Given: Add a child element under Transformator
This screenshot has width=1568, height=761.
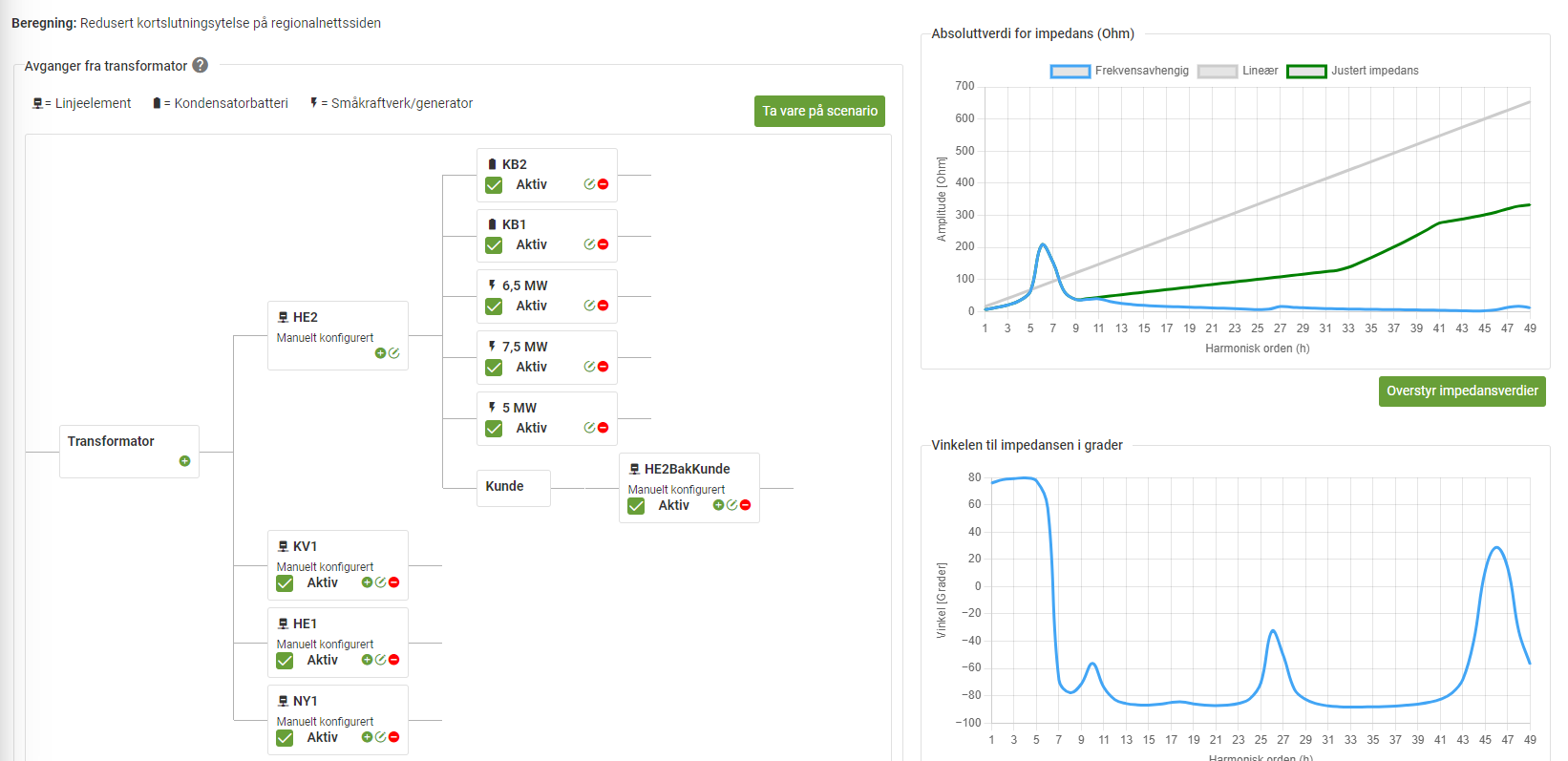Looking at the screenshot, I should (185, 461).
